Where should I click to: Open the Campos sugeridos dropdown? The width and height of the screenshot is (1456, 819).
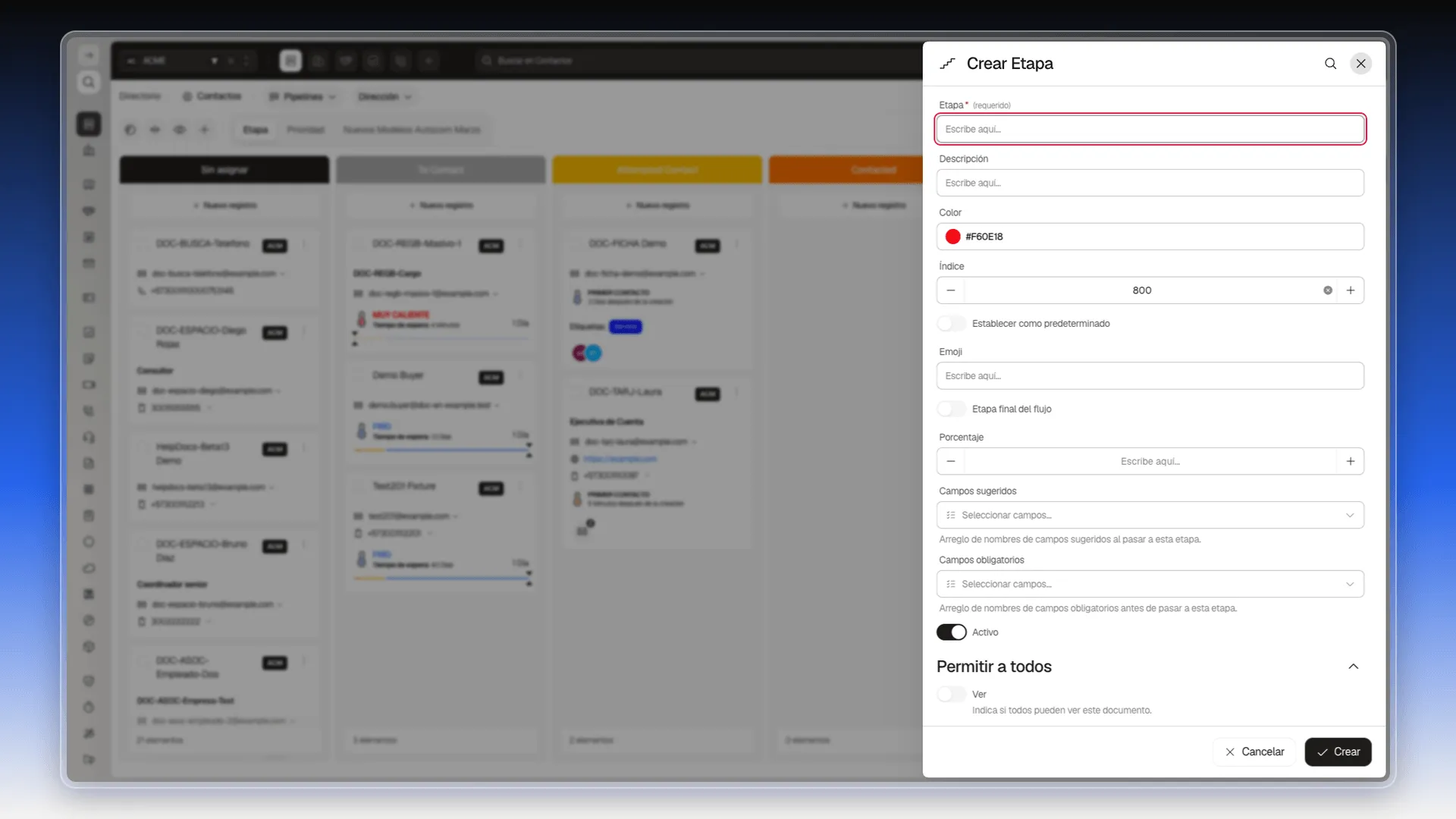1150,515
